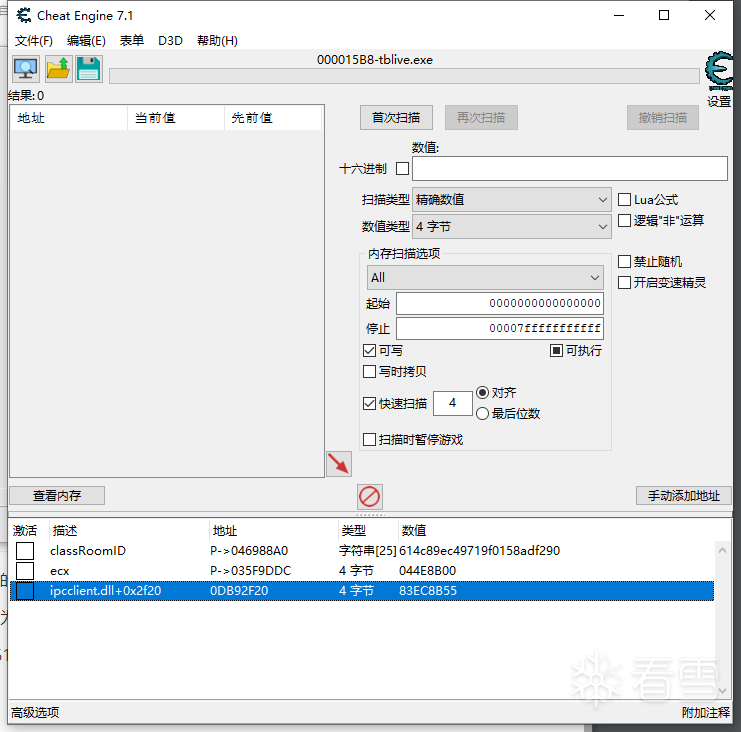741x732 pixels.
Task: Click the fast scan alignment field showing 4
Action: pos(453,403)
